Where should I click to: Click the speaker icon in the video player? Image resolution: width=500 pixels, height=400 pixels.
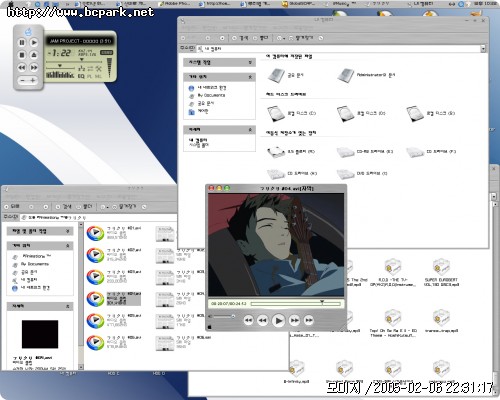[210, 316]
